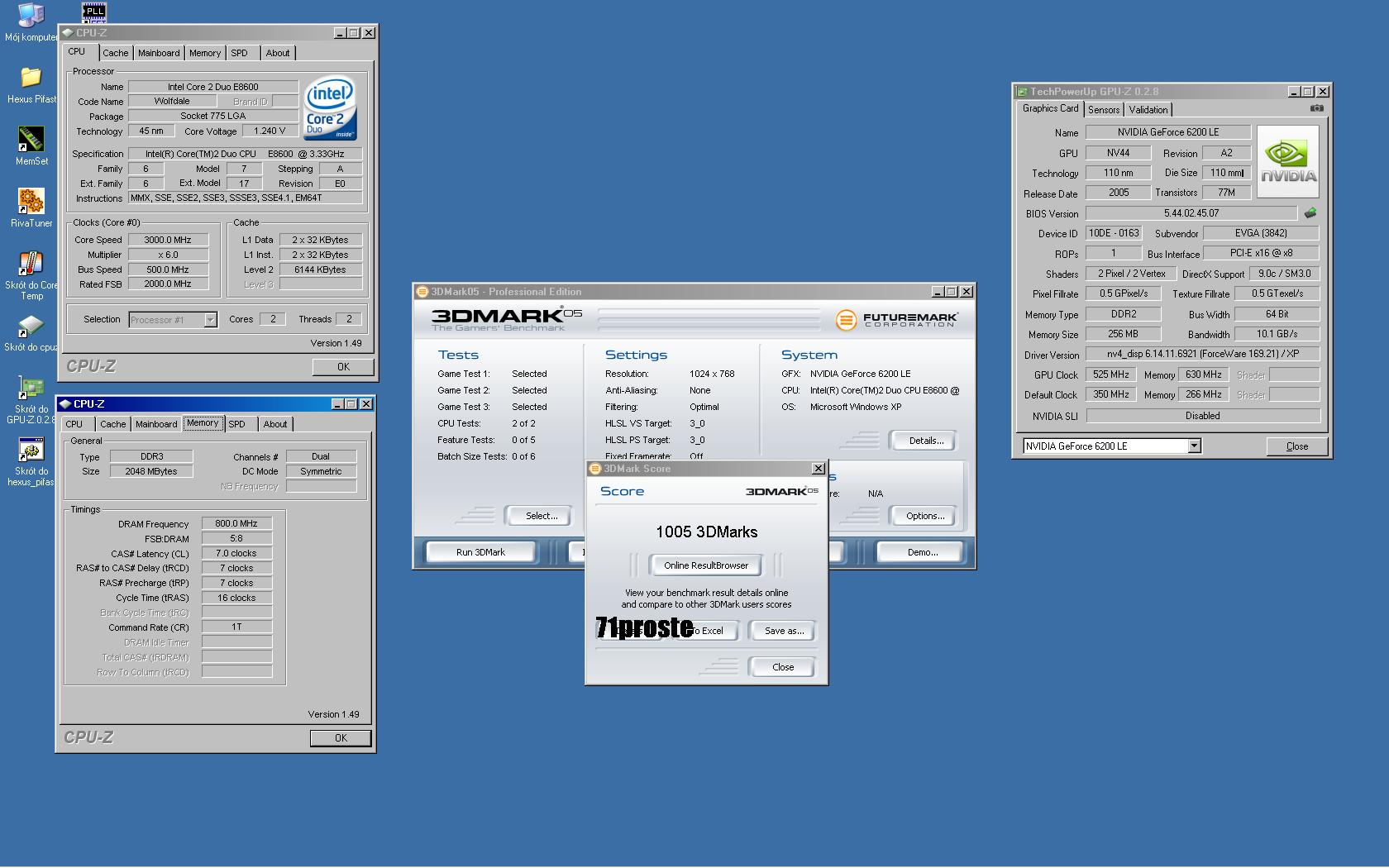The image size is (1389, 868).
Task: Click Run 3DMark button
Action: 481,552
